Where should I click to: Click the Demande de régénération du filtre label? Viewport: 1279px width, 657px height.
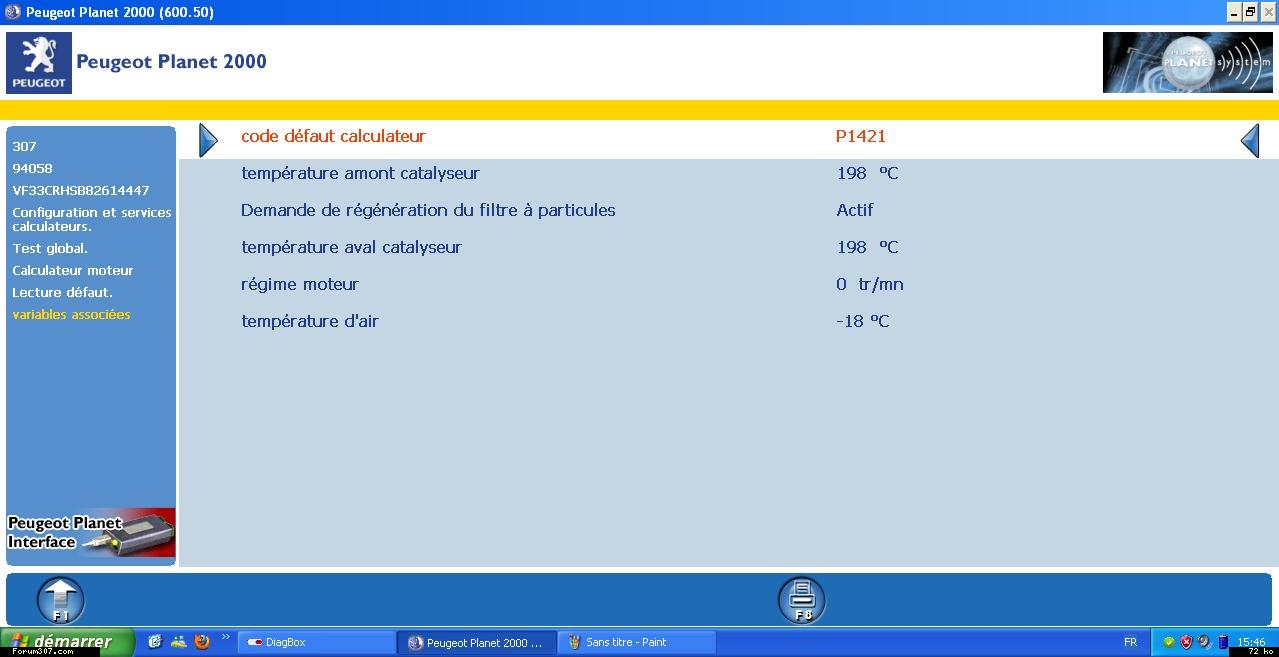pos(428,210)
